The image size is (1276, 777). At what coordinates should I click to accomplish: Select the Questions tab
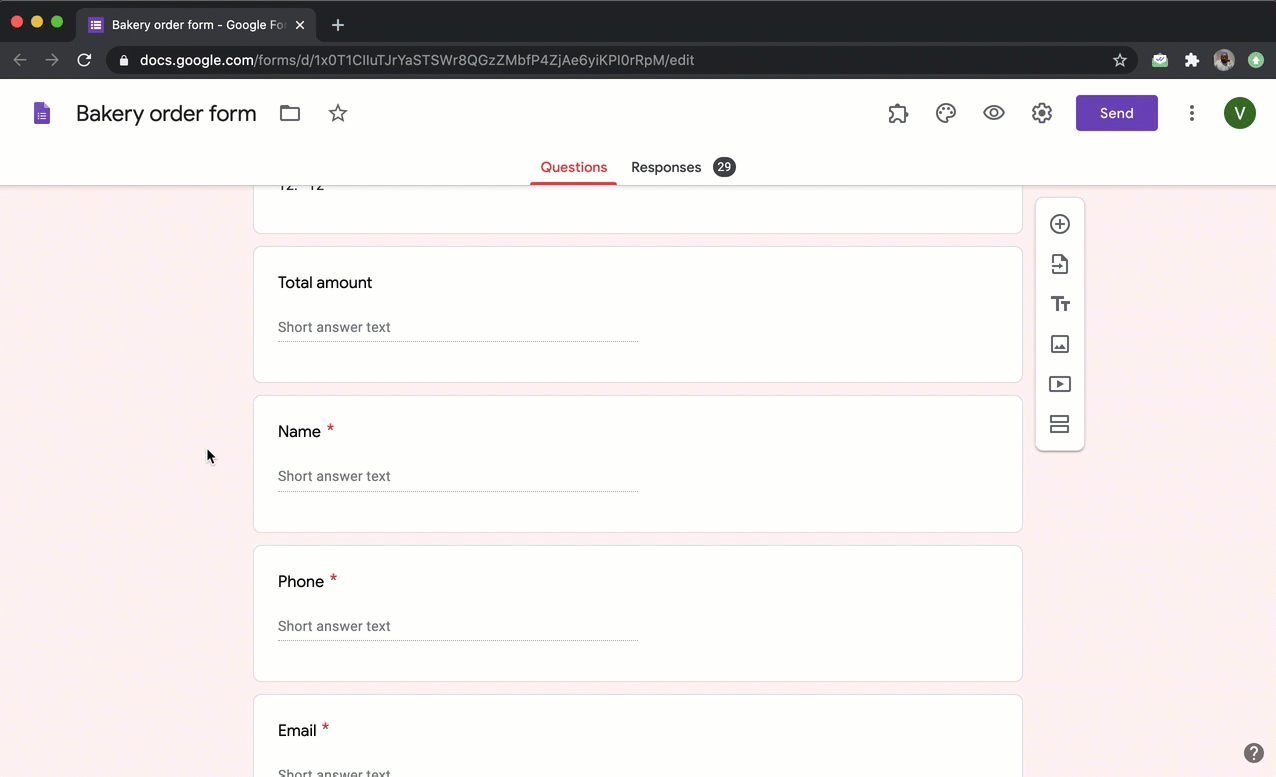[574, 167]
